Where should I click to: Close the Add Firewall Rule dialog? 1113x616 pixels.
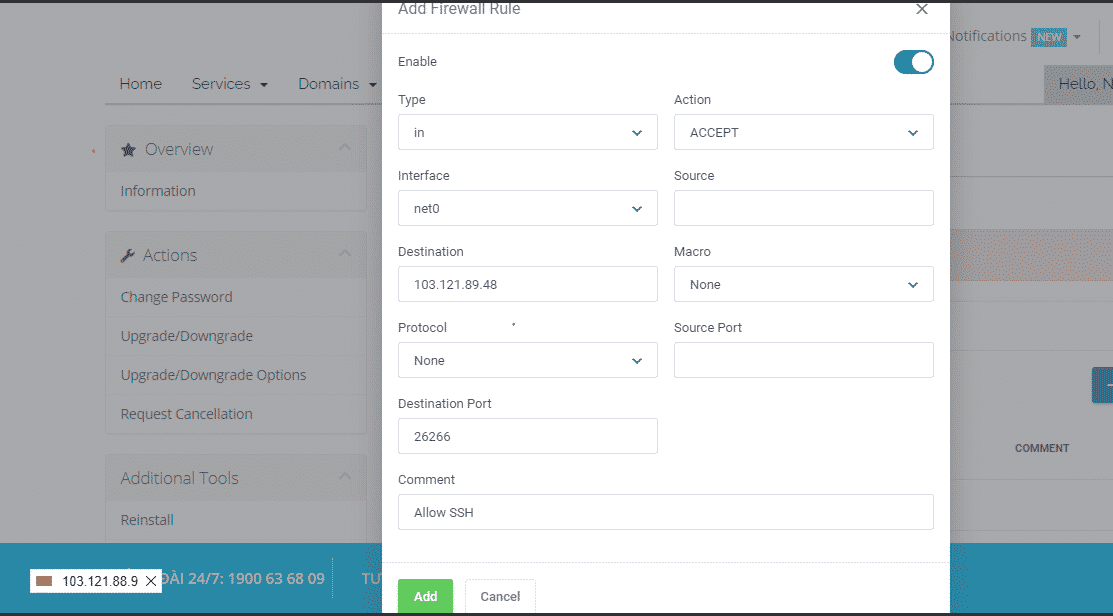point(921,10)
